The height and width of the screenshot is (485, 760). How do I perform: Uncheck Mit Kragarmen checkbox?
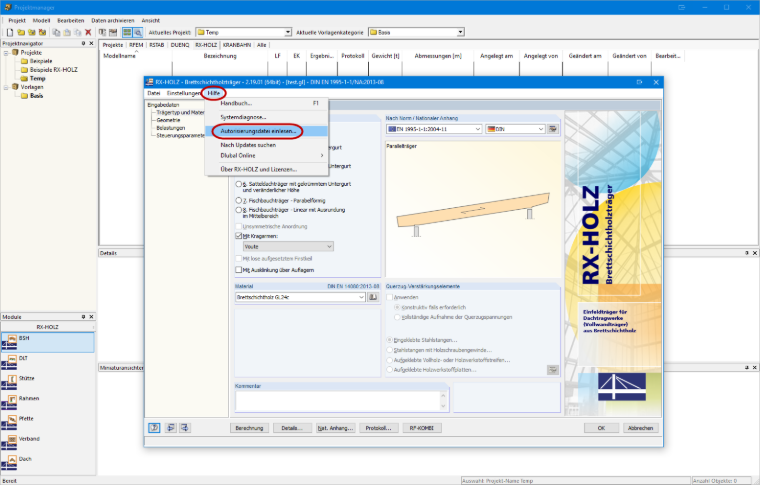(238, 236)
